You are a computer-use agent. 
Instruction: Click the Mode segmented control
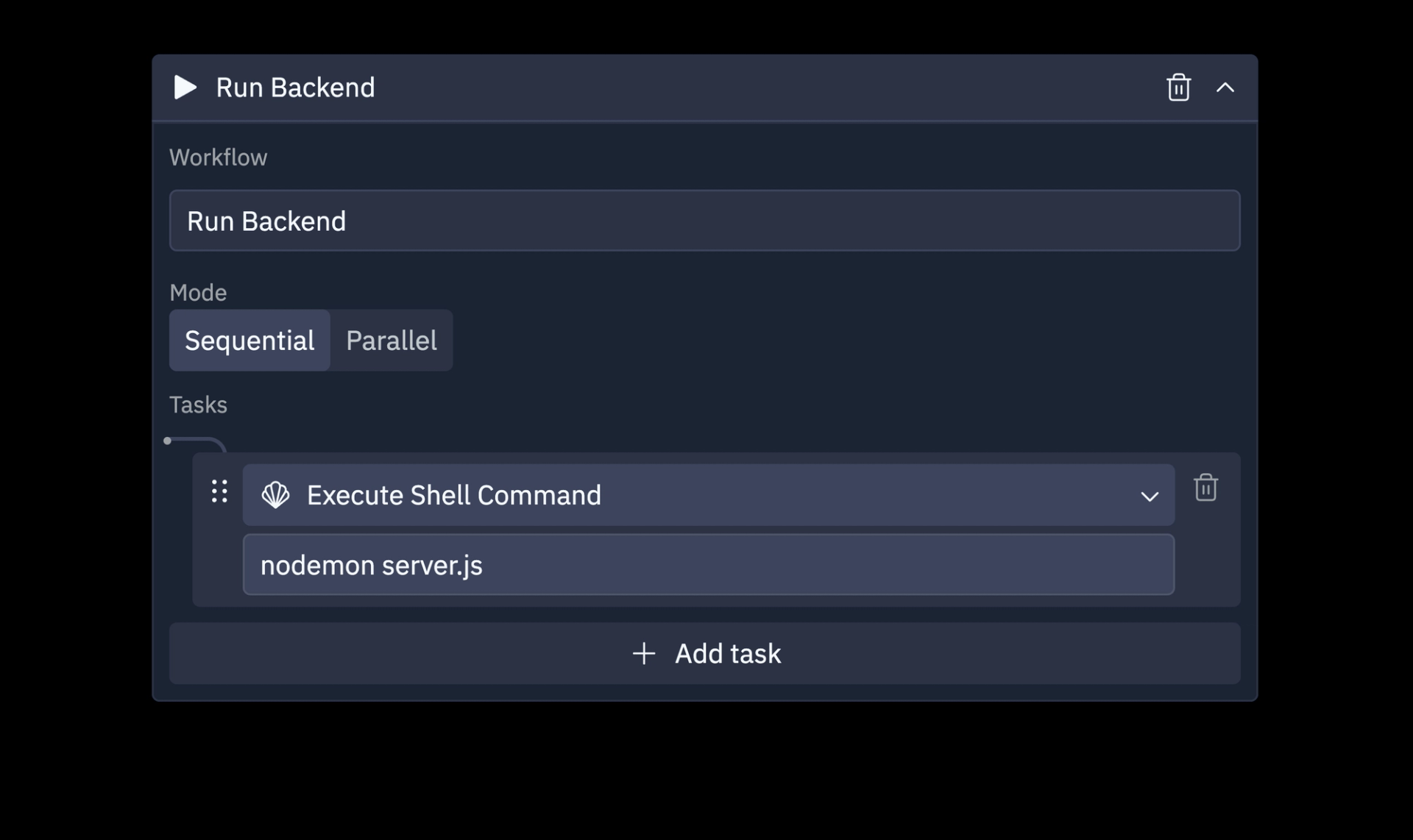click(310, 340)
